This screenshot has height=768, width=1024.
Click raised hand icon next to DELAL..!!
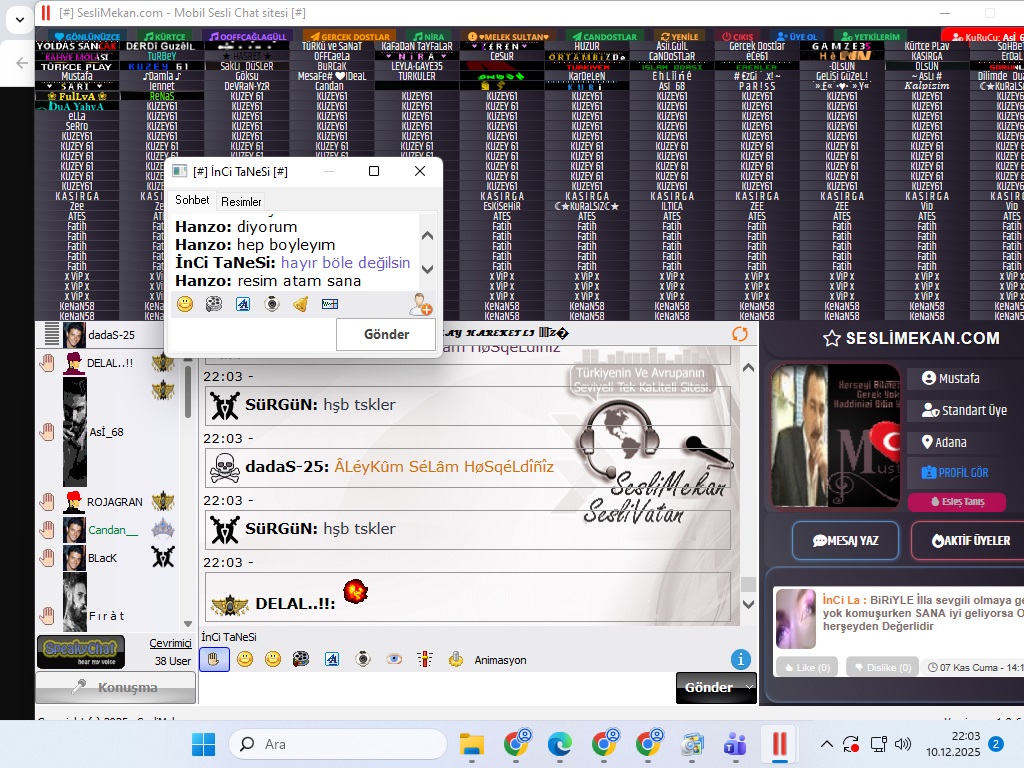(47, 363)
